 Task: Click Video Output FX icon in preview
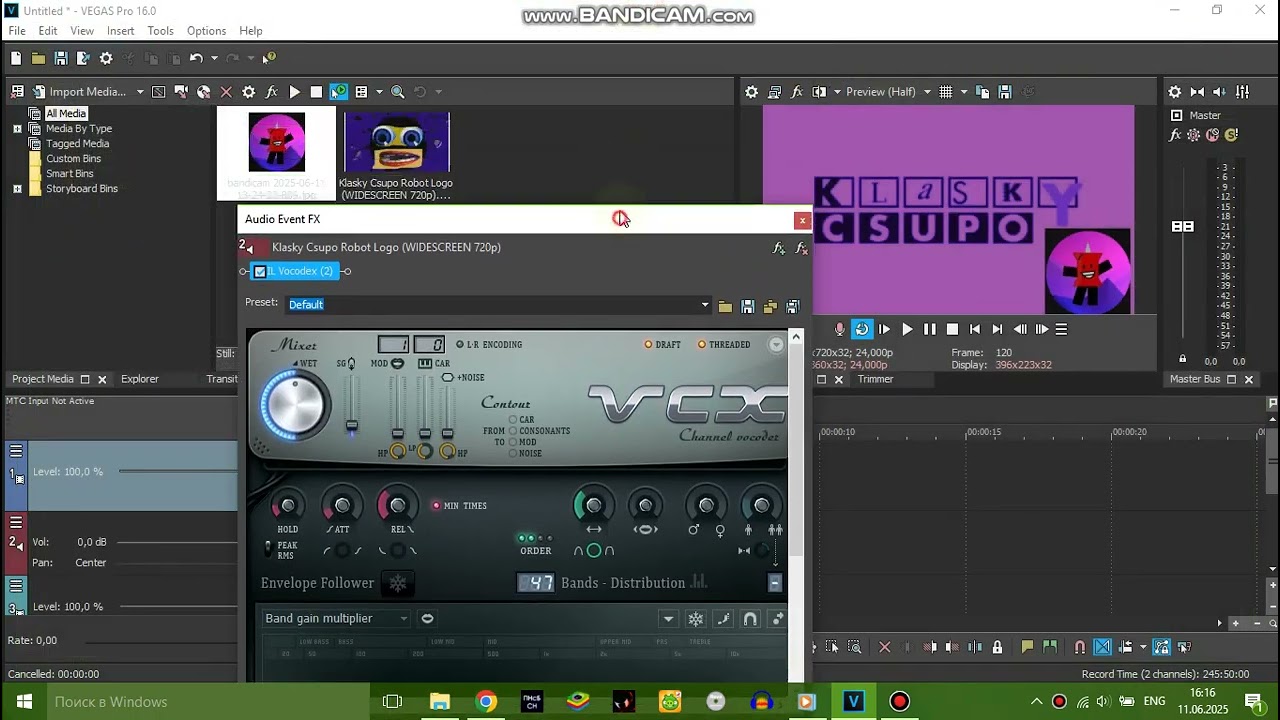[x=797, y=92]
